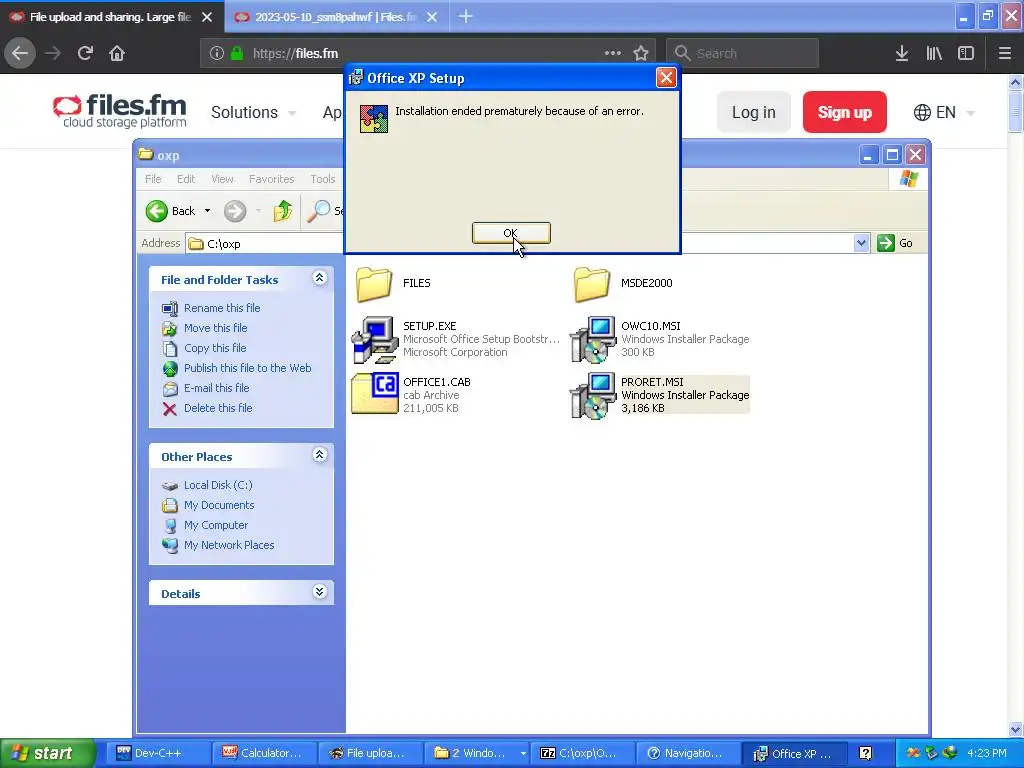This screenshot has width=1024, height=768.
Task: Switch to Navigation help taskbar item
Action: pos(690,753)
